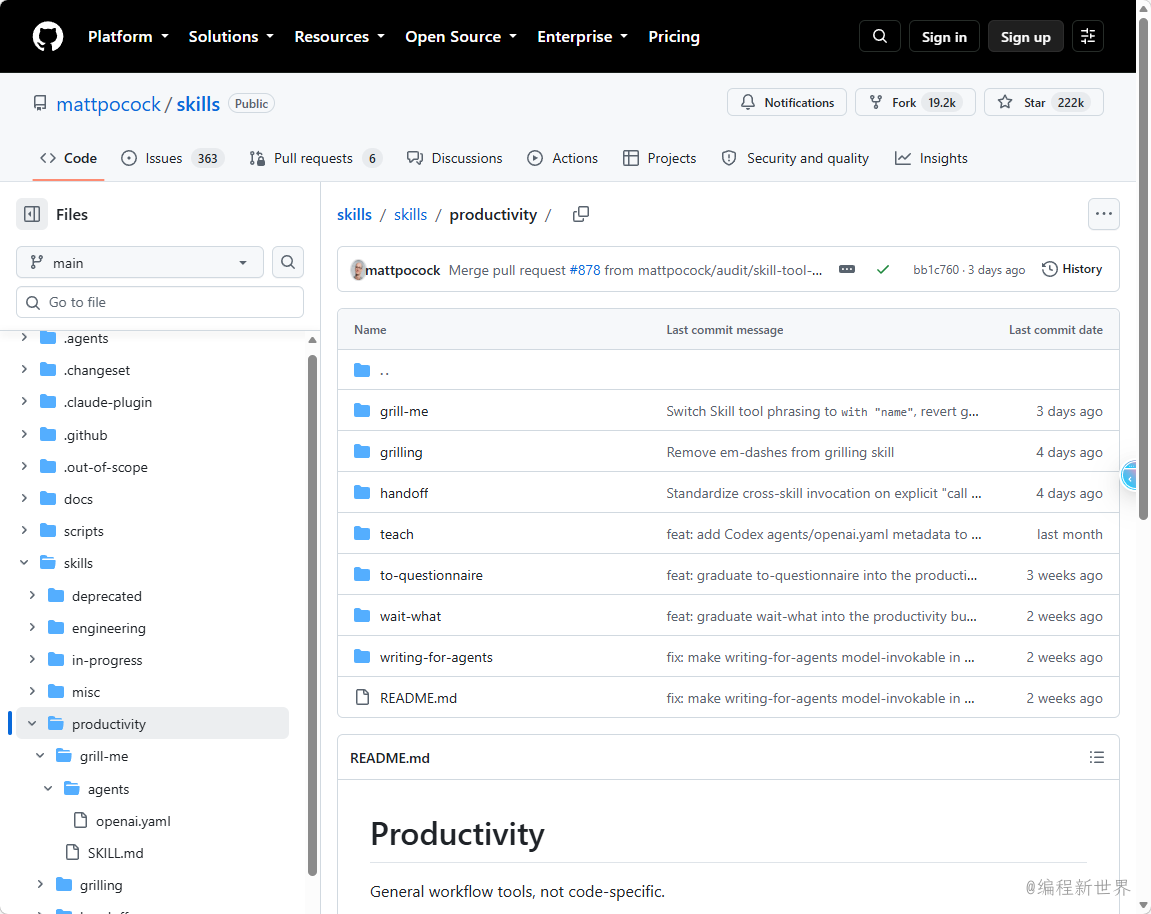Expand the grilling folder chevron in tree
The width and height of the screenshot is (1151, 914).
pyautogui.click(x=40, y=885)
